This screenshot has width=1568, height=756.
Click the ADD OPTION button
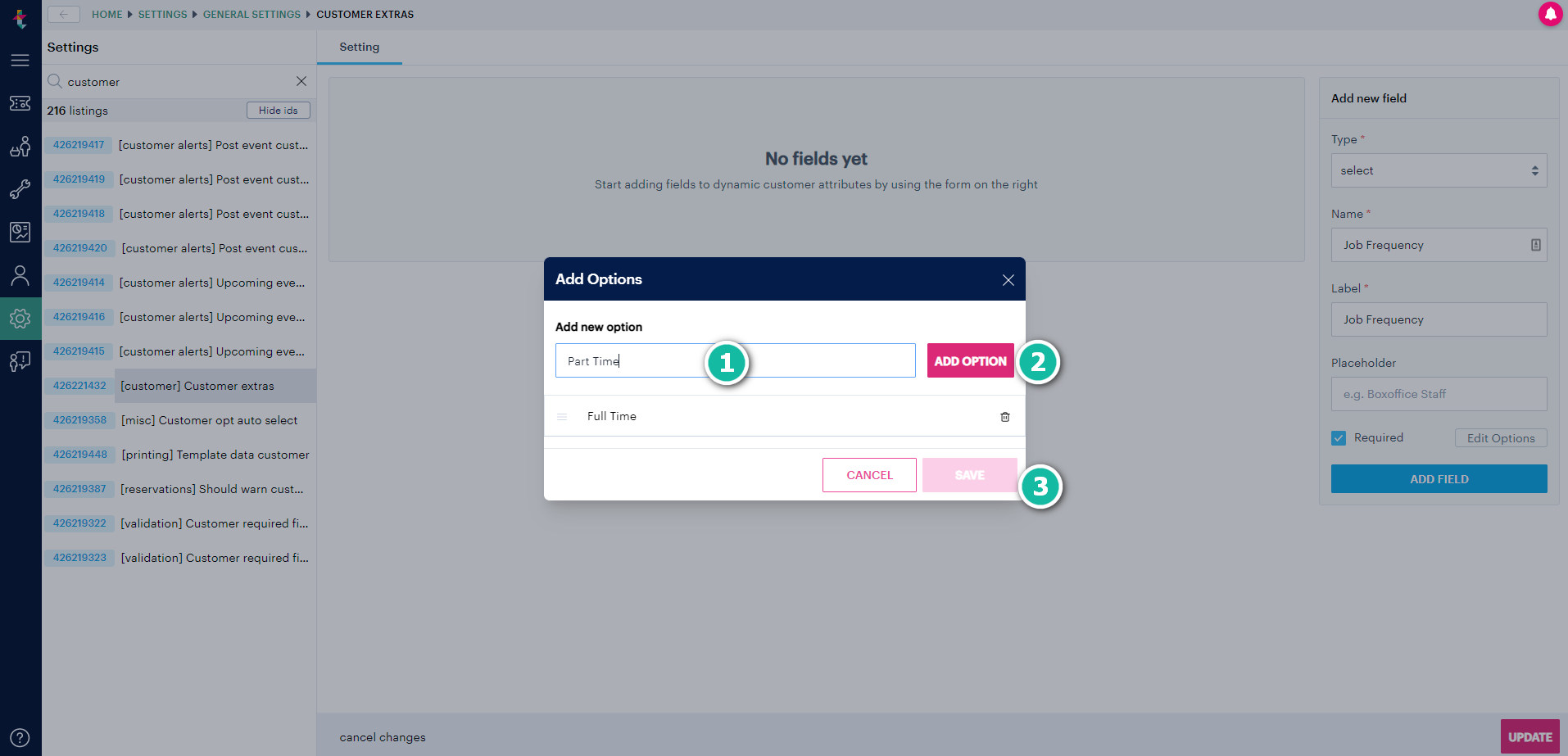pyautogui.click(x=970, y=361)
